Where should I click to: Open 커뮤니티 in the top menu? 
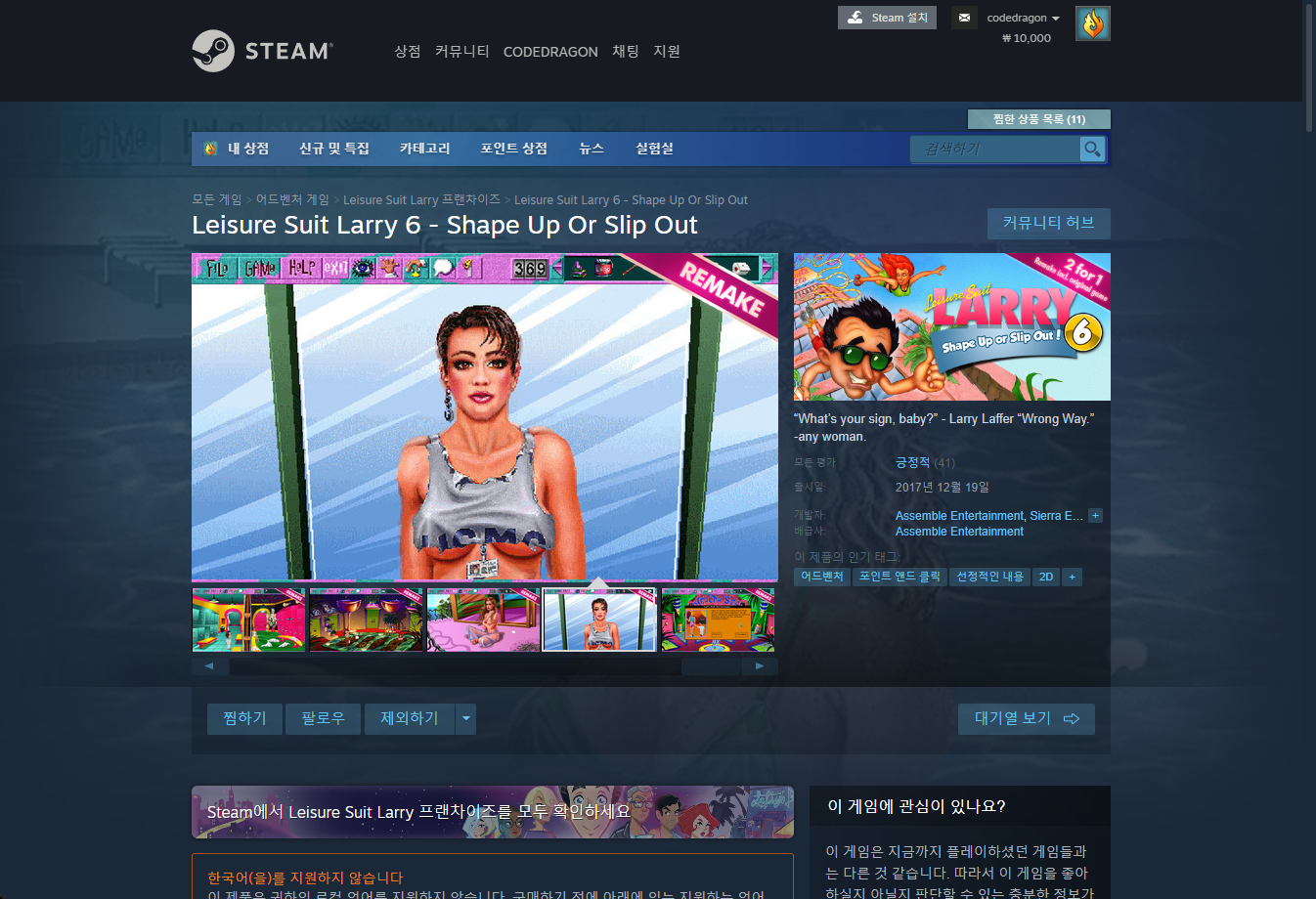click(461, 51)
